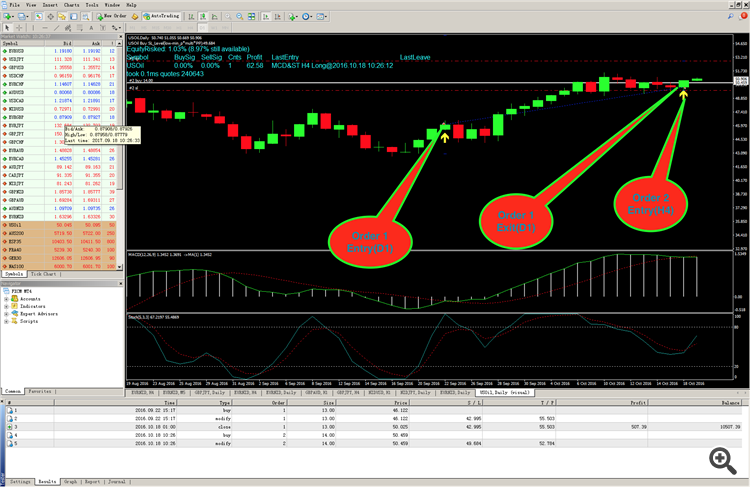
Task: Switch to the Tick Chart tab
Action: (x=44, y=274)
